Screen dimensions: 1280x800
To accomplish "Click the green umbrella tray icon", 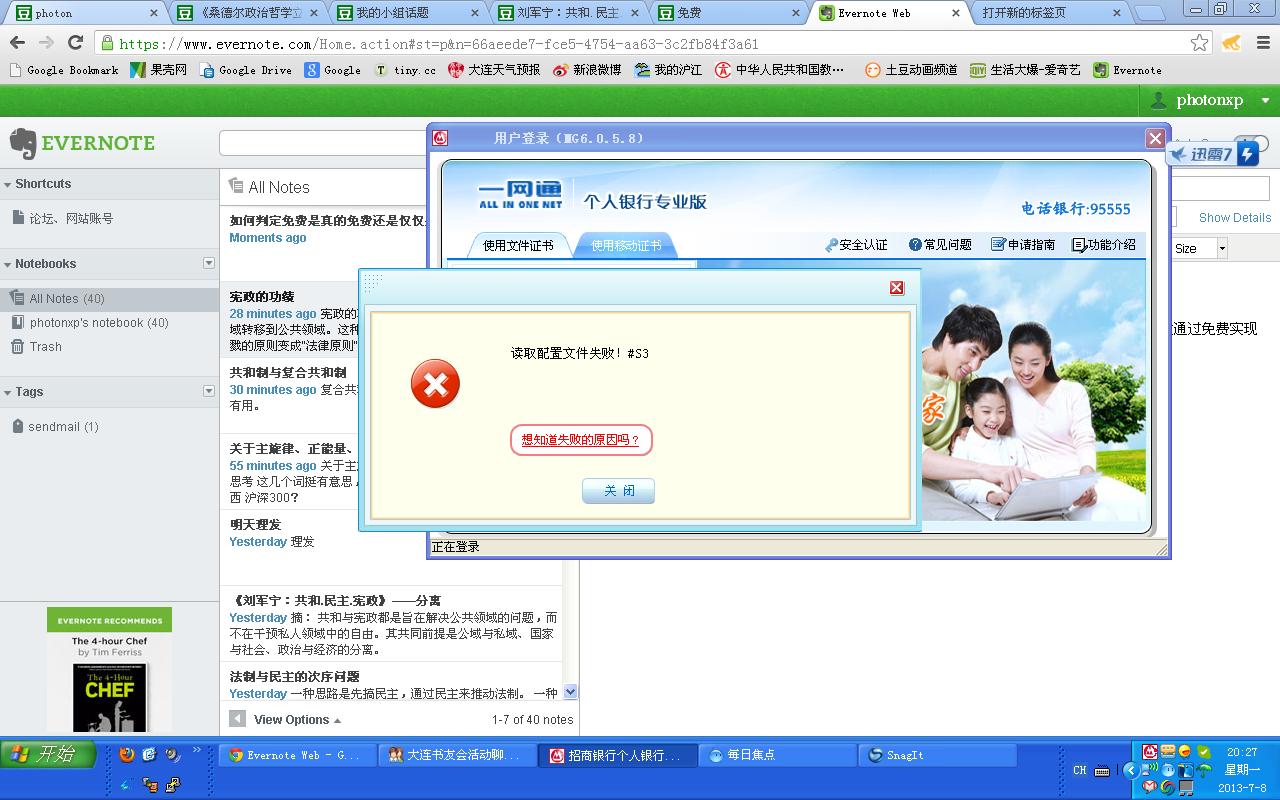I will (x=1204, y=770).
